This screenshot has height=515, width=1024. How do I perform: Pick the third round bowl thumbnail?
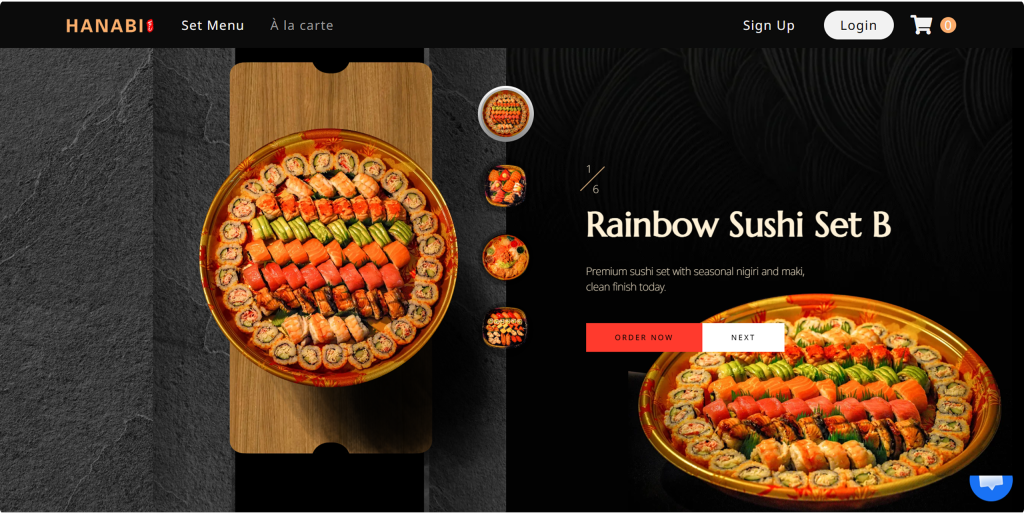(505, 257)
